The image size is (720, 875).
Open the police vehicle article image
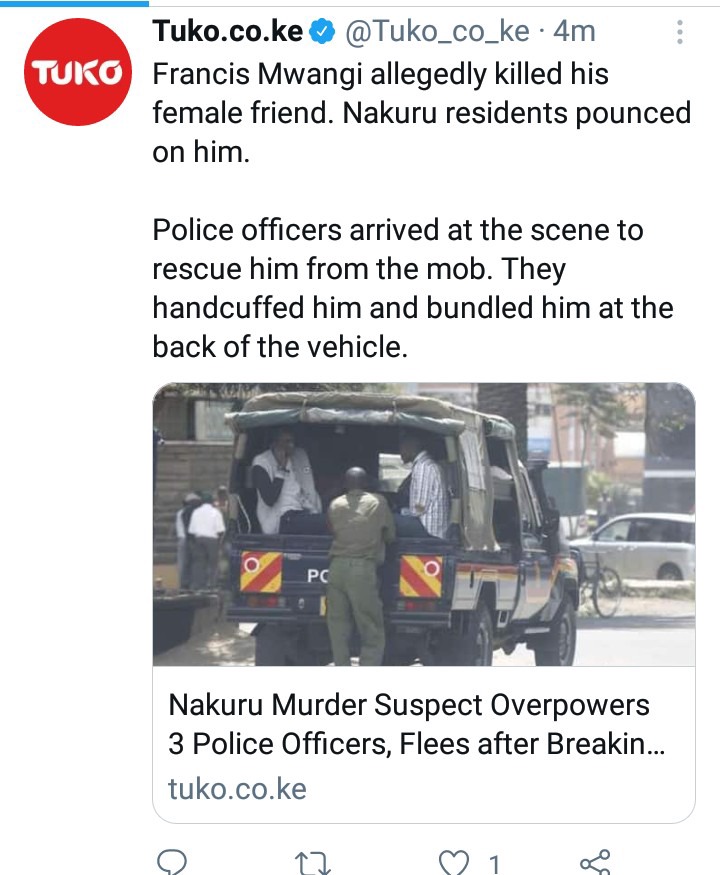424,524
